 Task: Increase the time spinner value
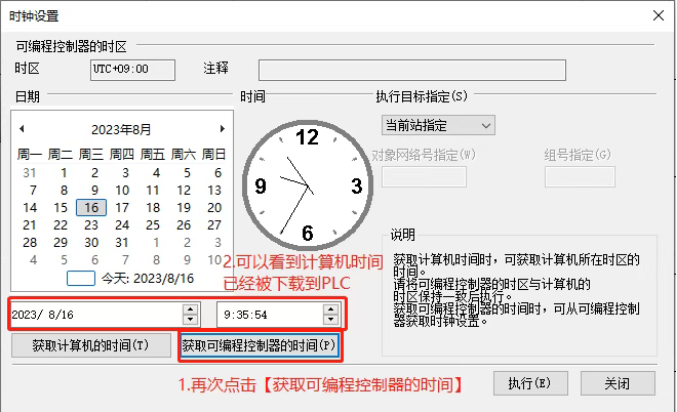331,309
